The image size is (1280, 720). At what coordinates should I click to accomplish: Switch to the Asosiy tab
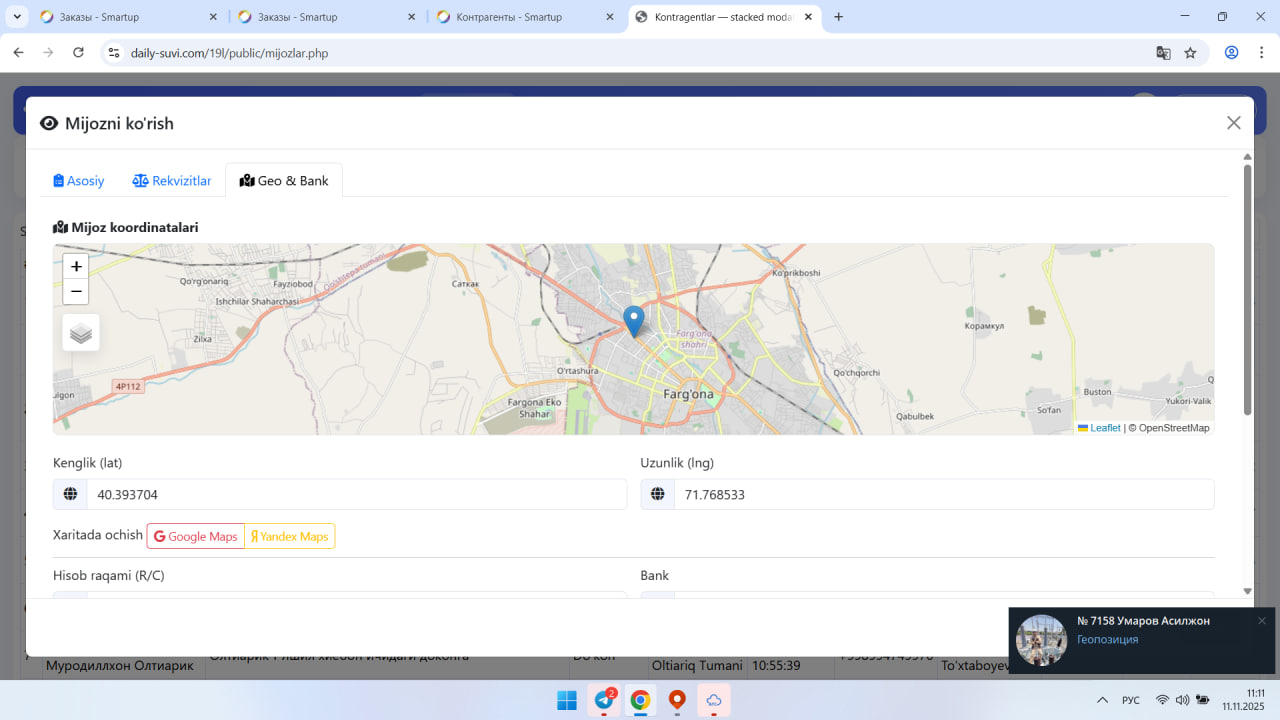[x=79, y=181]
